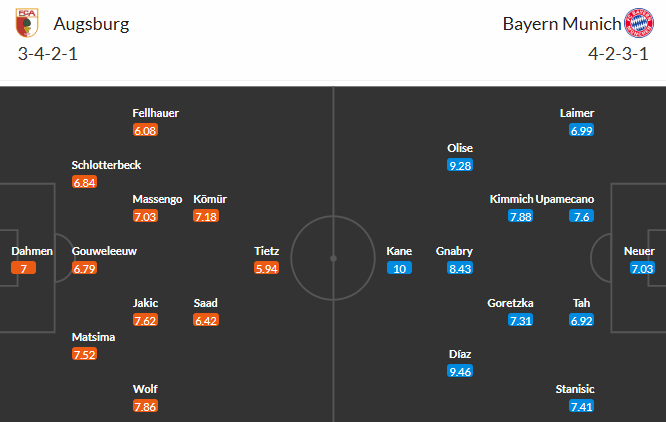
Task: Open the Bayern Munich team name link
Action: point(561,23)
